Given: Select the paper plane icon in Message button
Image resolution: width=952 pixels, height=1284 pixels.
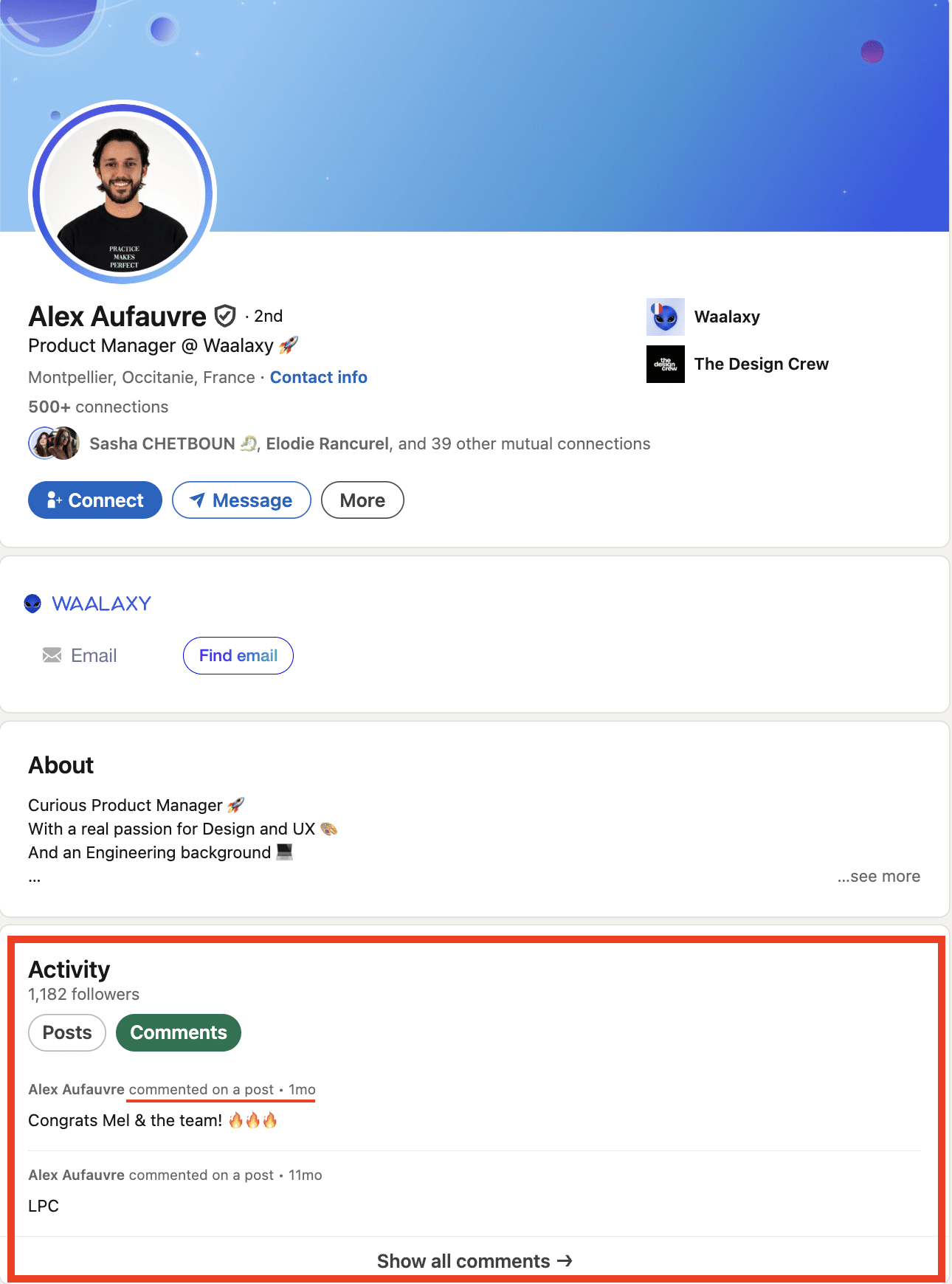Looking at the screenshot, I should [196, 500].
